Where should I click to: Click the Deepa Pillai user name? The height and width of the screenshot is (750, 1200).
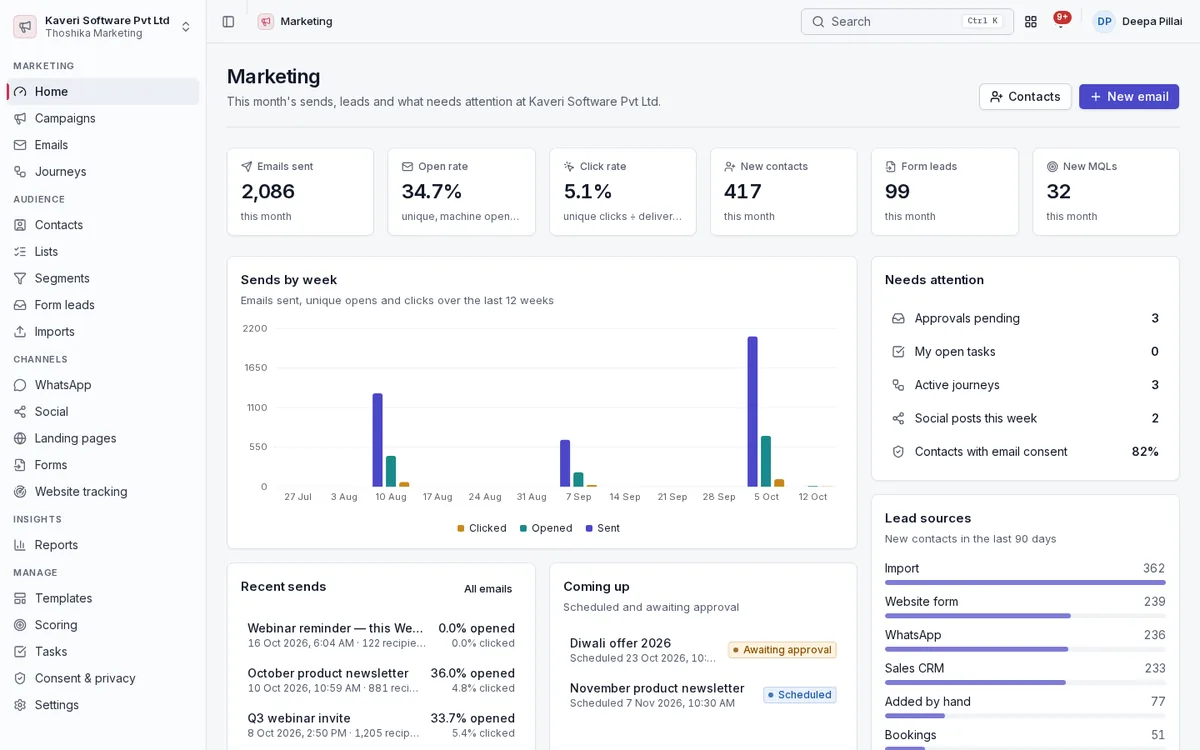(x=1152, y=21)
